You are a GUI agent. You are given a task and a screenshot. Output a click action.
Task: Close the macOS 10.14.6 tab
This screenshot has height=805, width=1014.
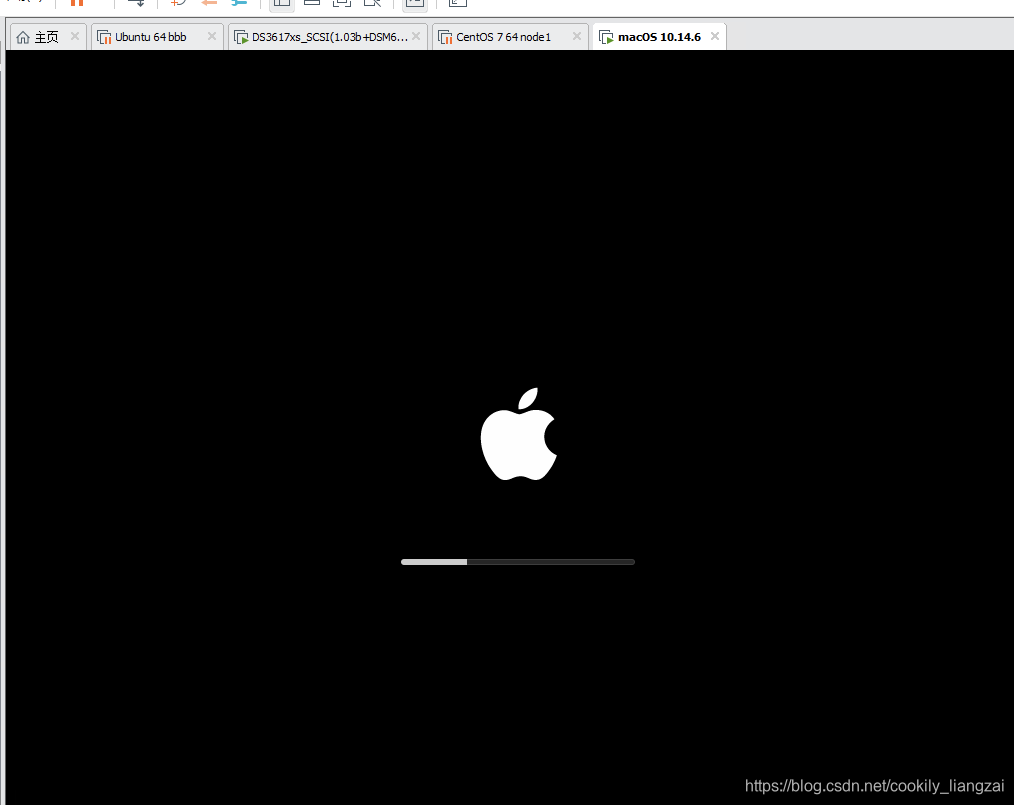coord(715,36)
